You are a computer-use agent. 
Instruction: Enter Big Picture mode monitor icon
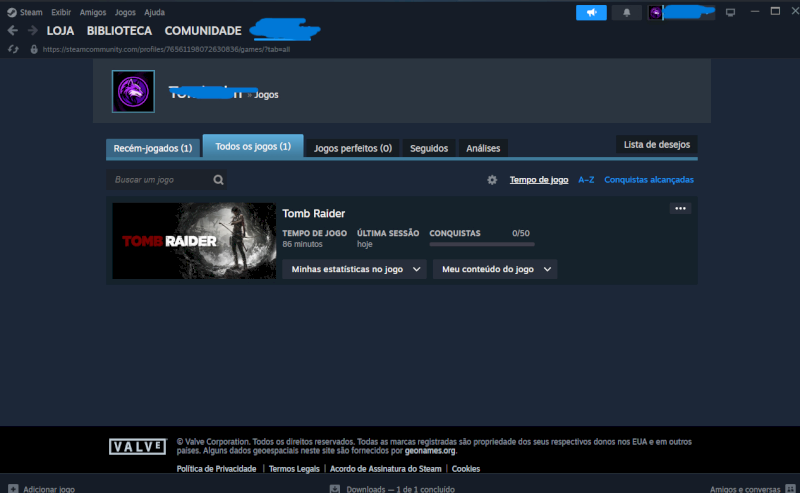tap(730, 12)
